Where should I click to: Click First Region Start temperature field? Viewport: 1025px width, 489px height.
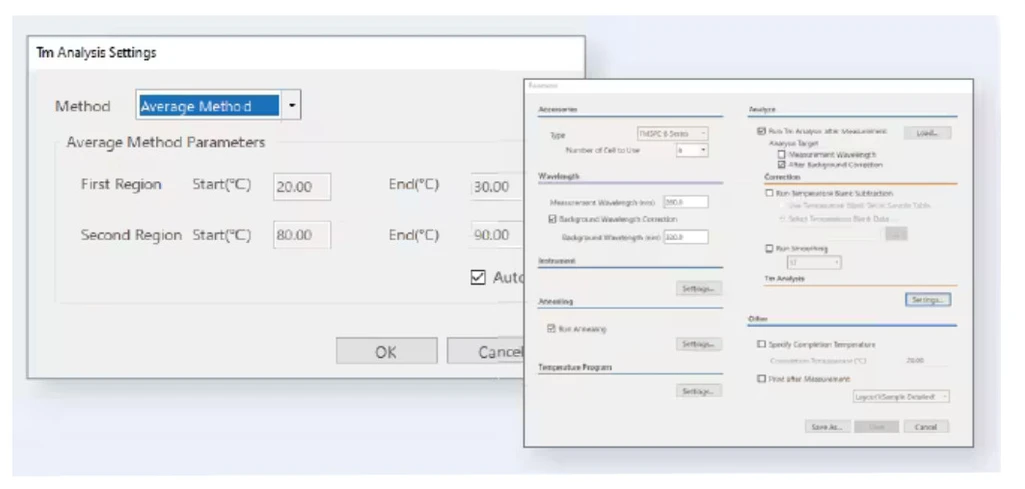point(301,187)
